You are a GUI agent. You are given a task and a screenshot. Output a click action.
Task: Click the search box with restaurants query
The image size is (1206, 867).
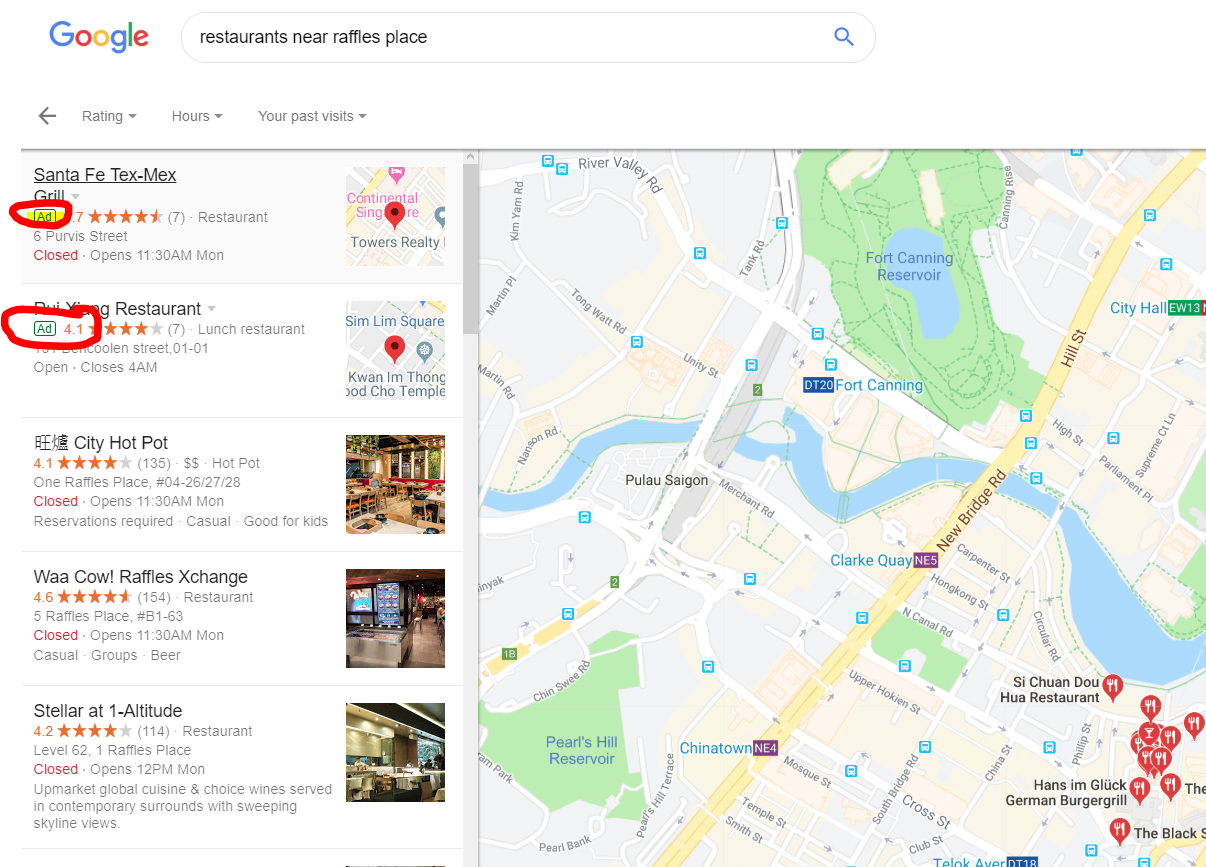tap(528, 37)
